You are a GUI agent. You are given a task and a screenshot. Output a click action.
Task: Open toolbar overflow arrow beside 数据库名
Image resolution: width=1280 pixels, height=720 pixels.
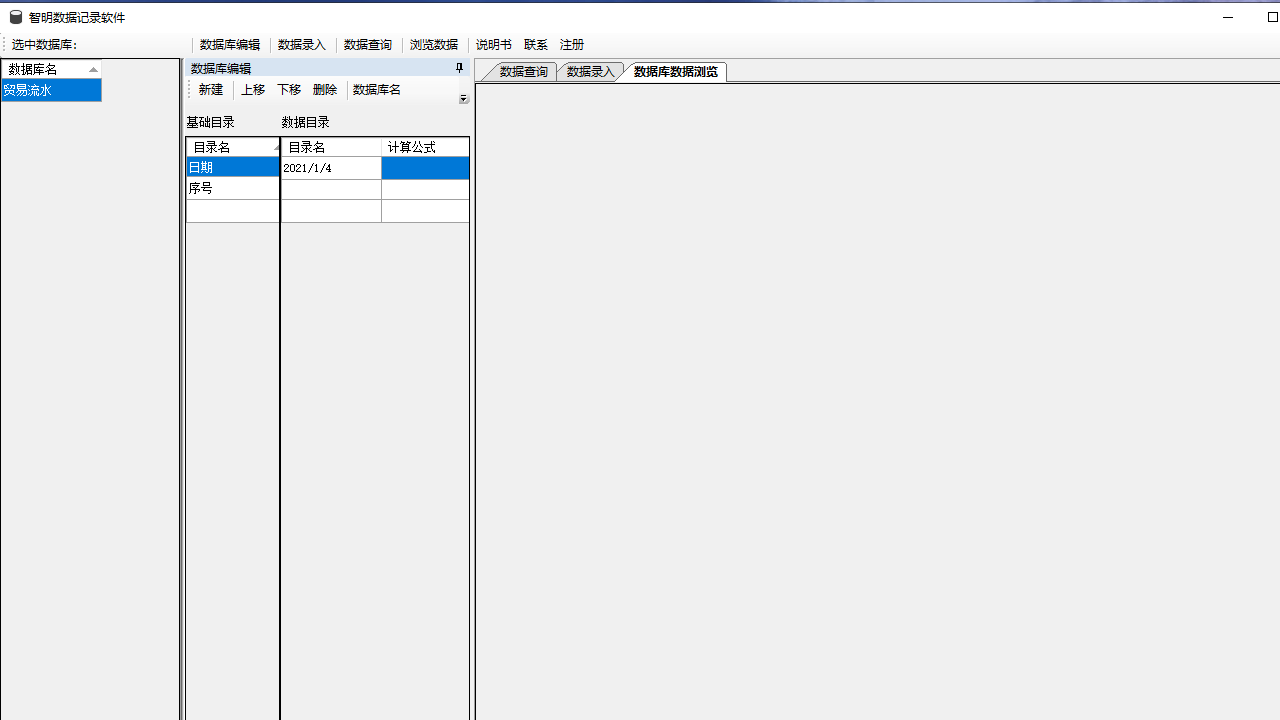(x=464, y=98)
